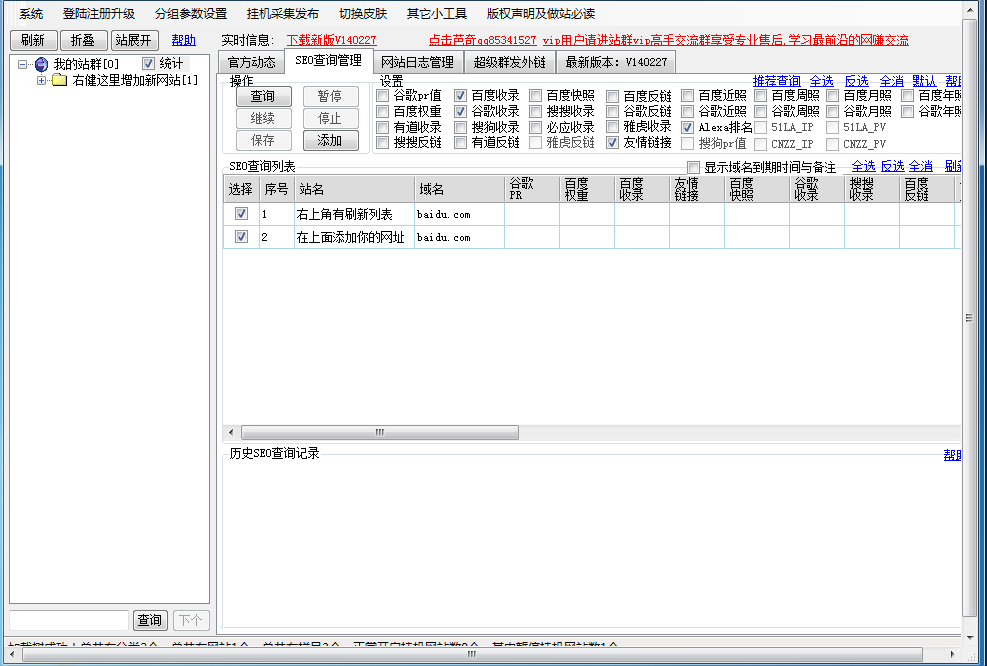The image size is (987, 666).
Task: Uncheck the 统计 checkbox in site tree
Action: click(x=149, y=64)
